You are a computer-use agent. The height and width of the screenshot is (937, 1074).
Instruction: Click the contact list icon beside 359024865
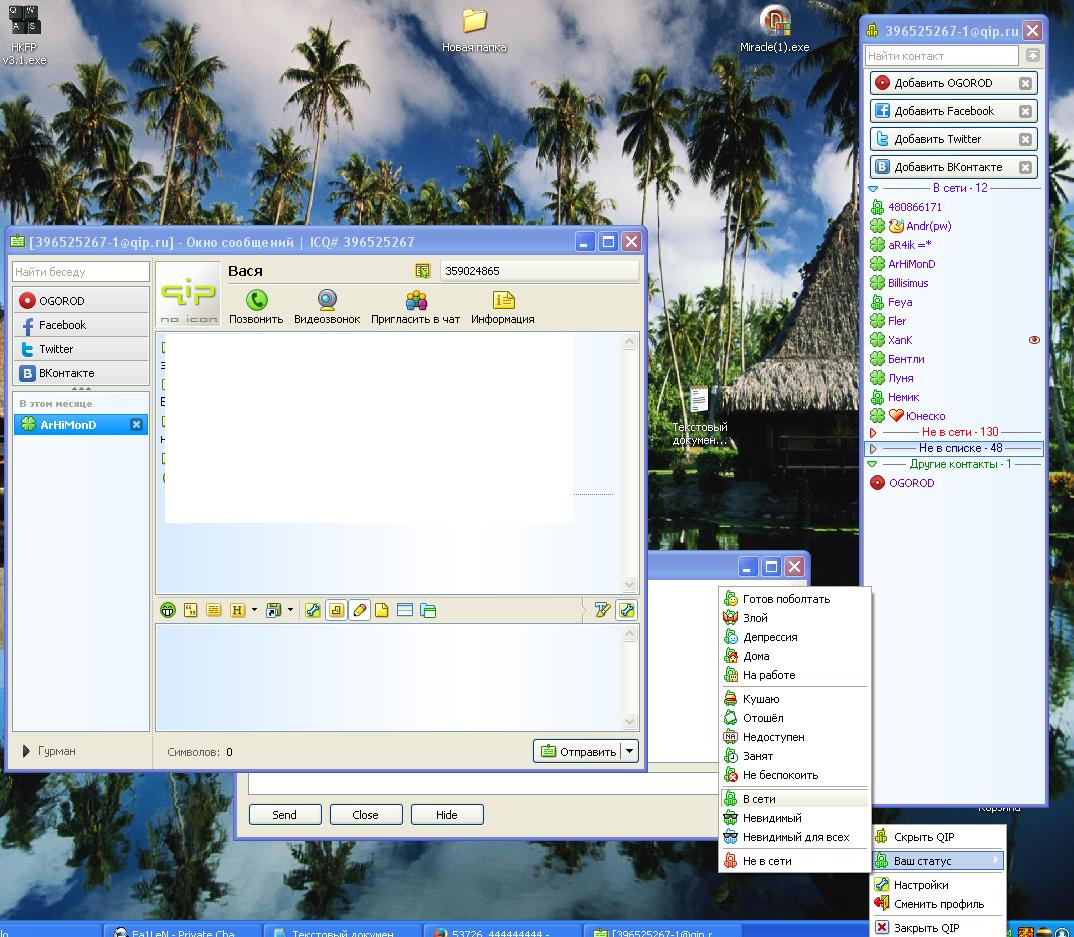(423, 271)
